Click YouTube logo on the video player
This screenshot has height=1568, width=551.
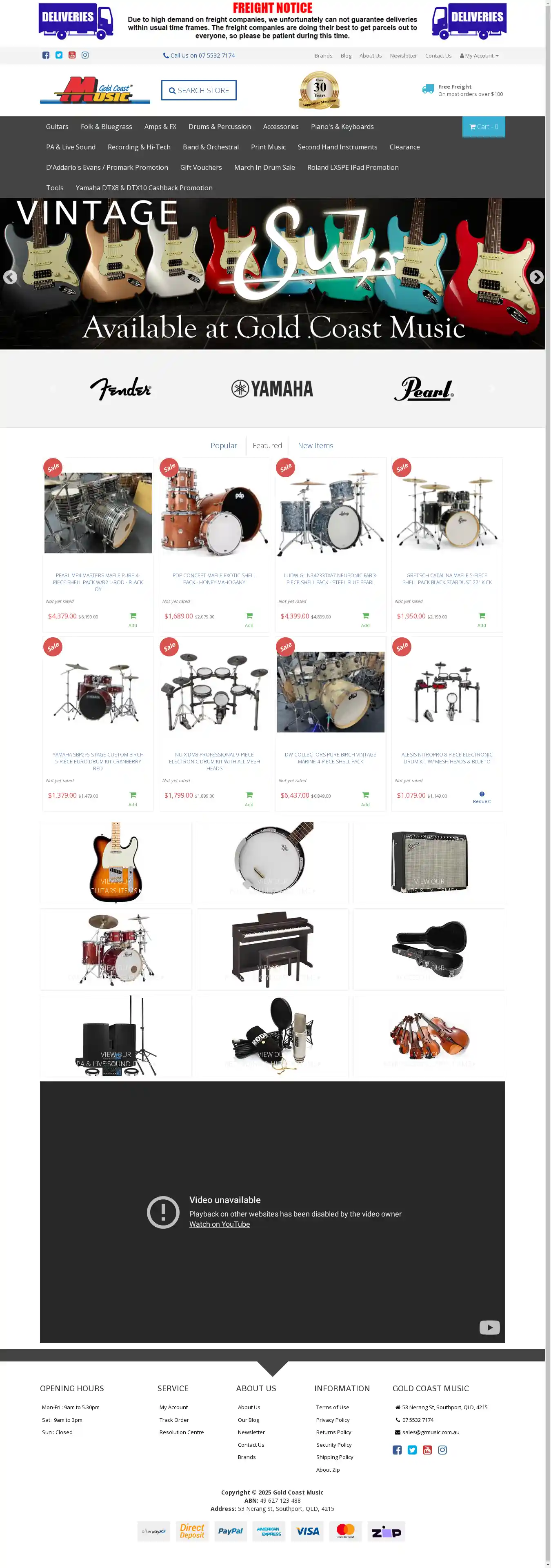point(489,1327)
